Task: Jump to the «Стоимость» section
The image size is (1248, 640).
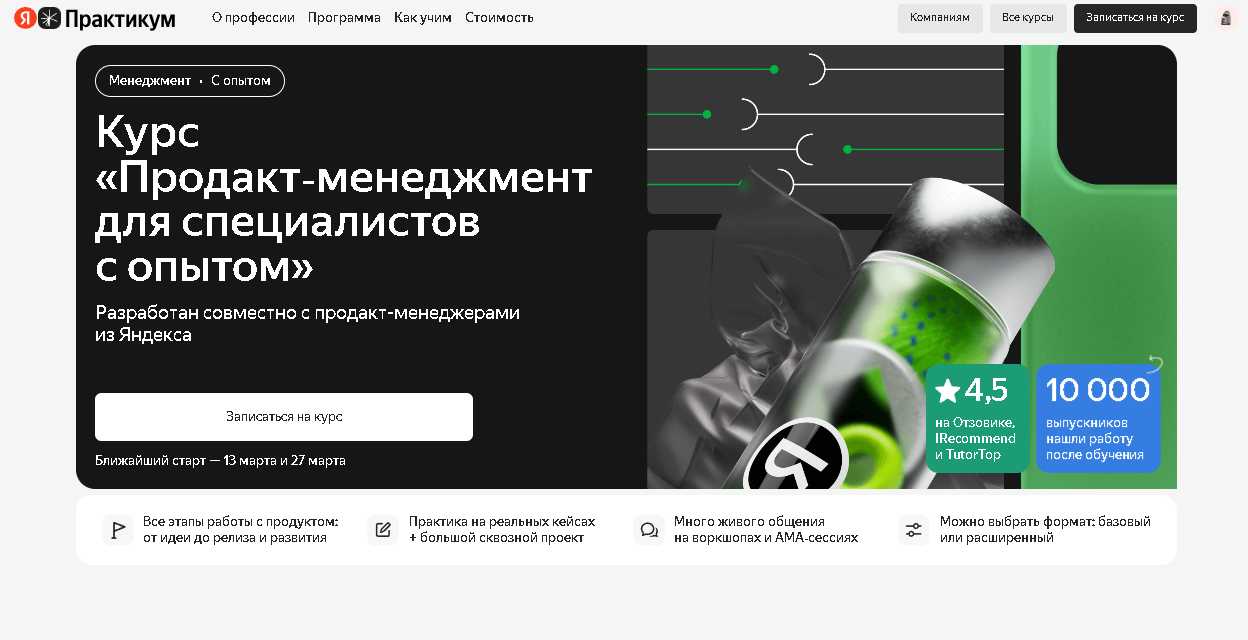Action: pos(499,18)
